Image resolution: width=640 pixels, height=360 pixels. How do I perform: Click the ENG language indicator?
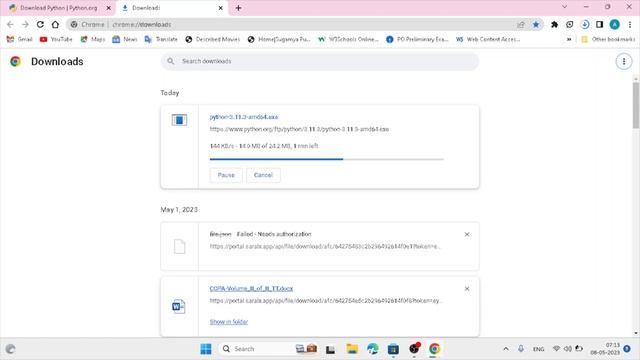click(538, 349)
